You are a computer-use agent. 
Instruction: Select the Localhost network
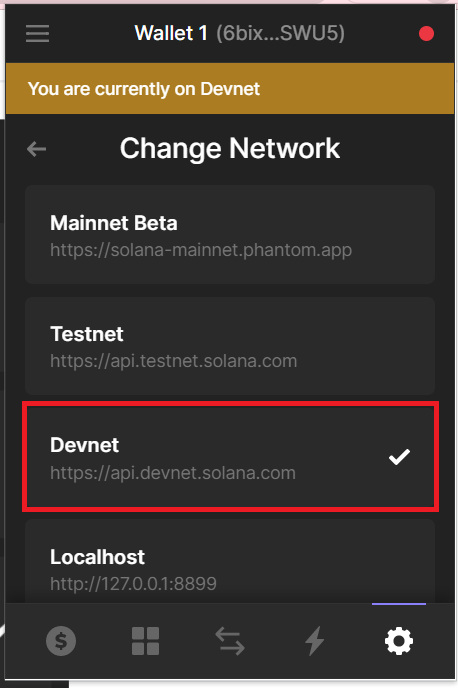(230, 562)
